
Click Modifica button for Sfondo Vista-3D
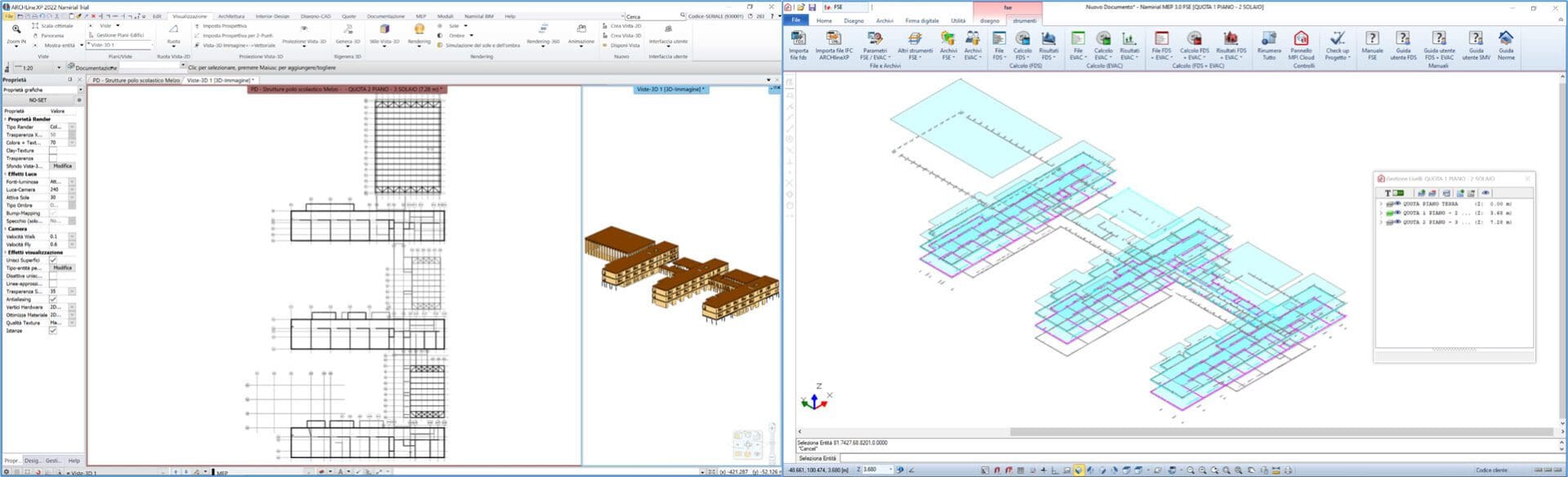click(x=62, y=166)
